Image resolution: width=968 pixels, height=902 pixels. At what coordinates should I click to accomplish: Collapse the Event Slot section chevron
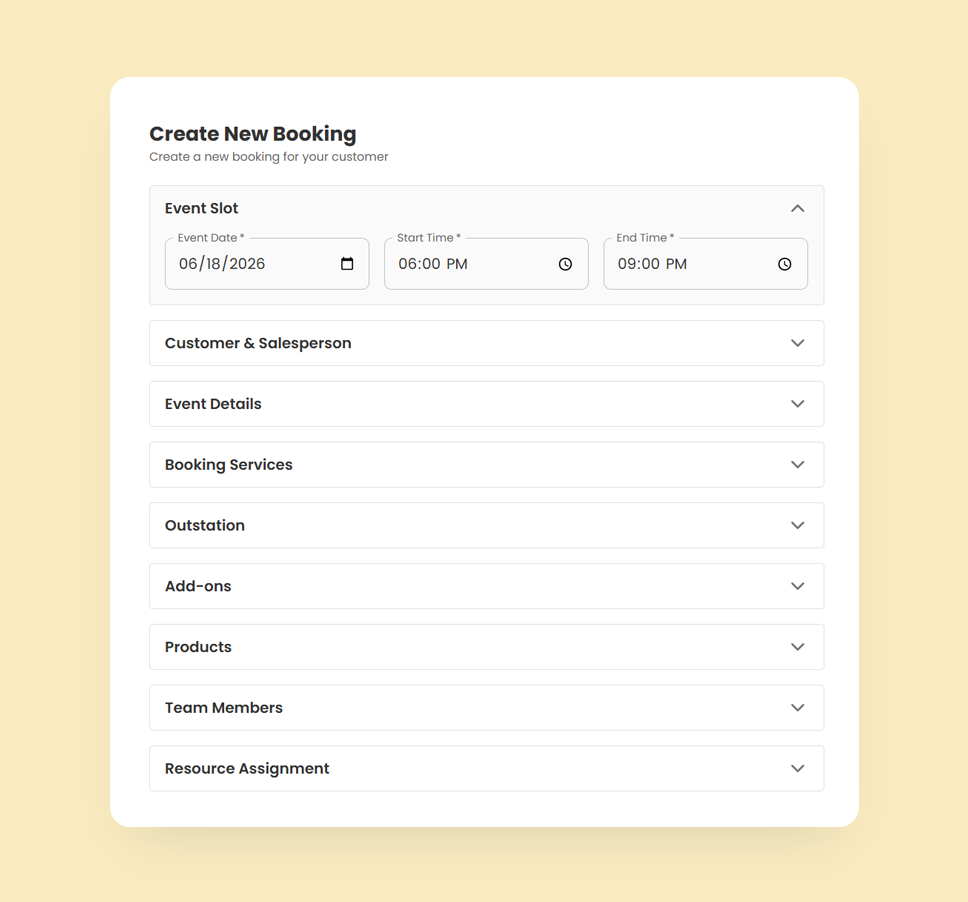click(798, 208)
